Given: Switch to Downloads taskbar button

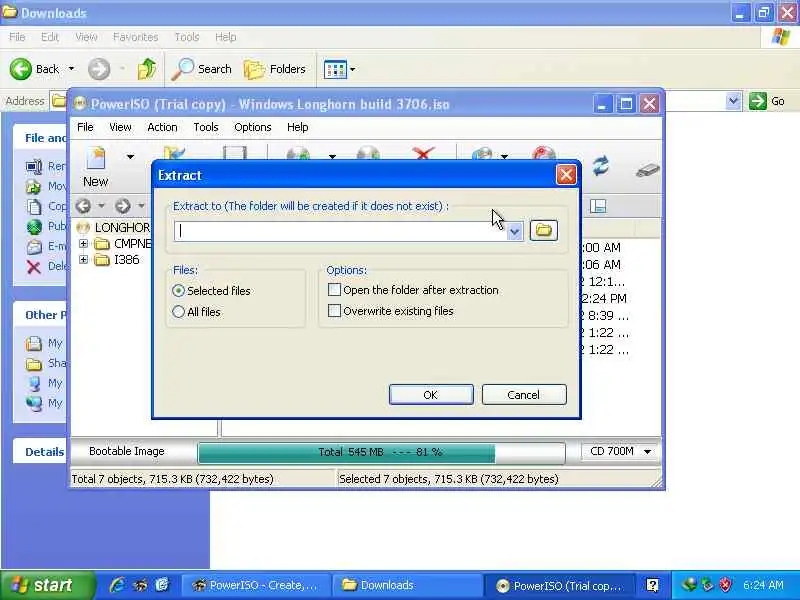Looking at the screenshot, I should 407,585.
